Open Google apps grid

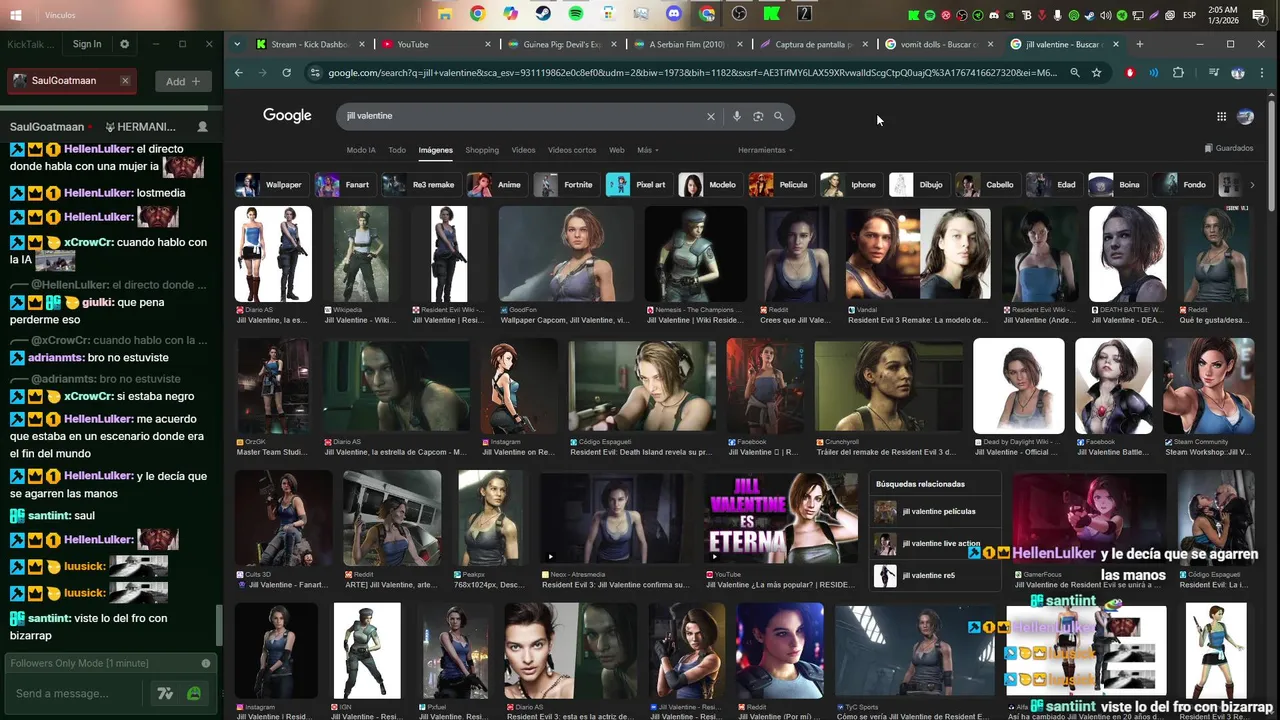click(1221, 116)
